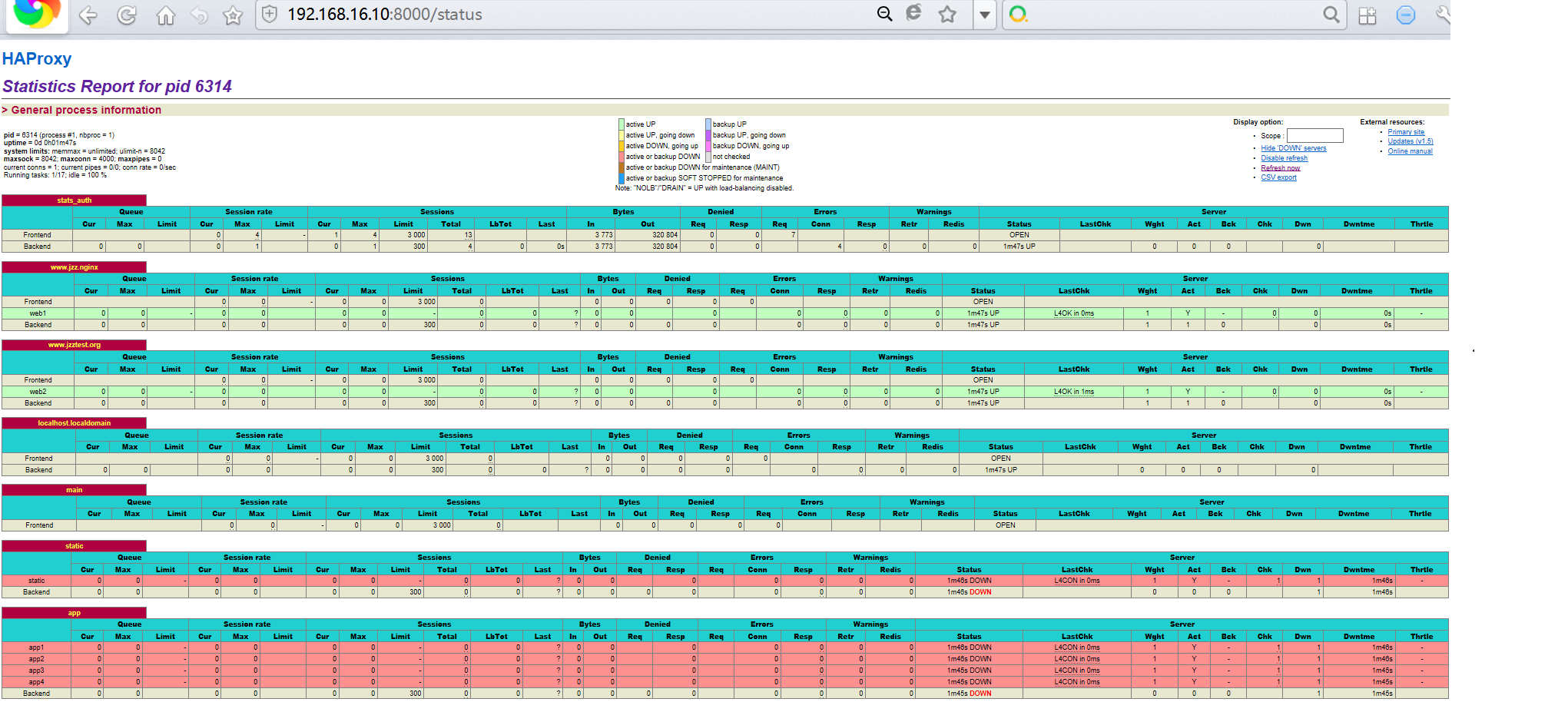Click the zoom out magnifier icon
1568x702 pixels.
tap(885, 14)
